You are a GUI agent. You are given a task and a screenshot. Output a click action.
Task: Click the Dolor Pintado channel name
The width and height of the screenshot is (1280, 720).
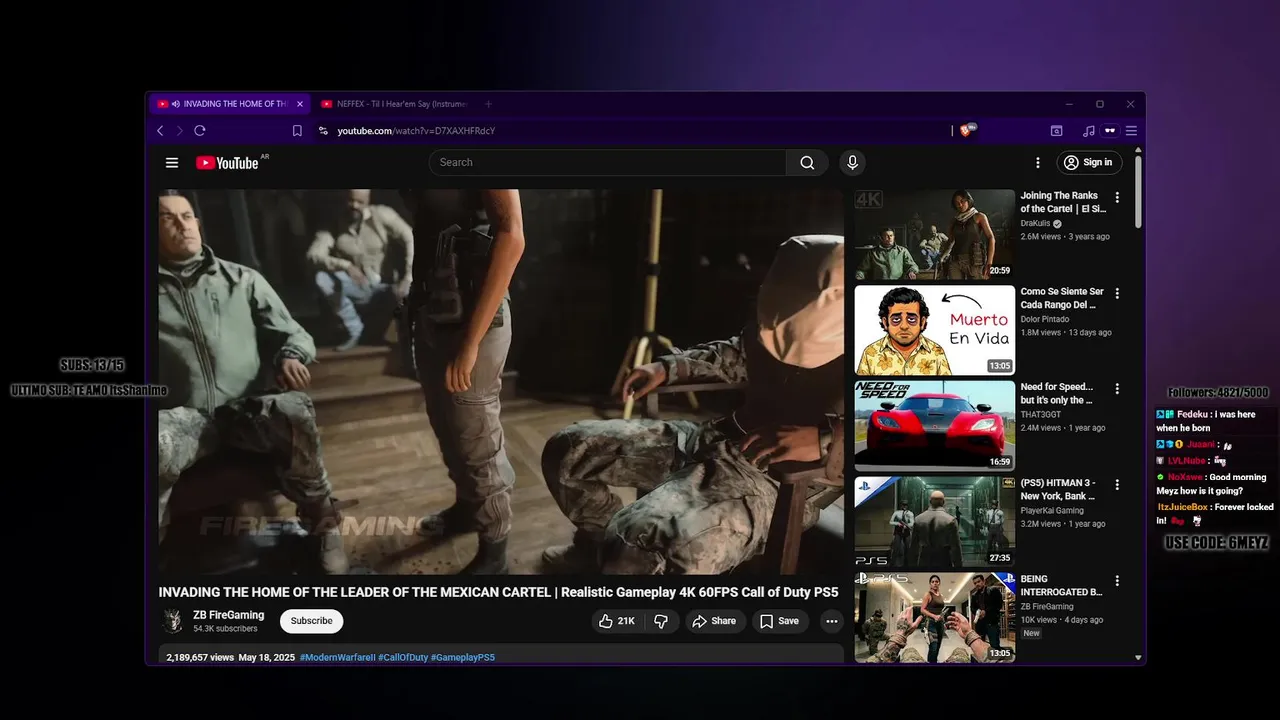point(1045,319)
